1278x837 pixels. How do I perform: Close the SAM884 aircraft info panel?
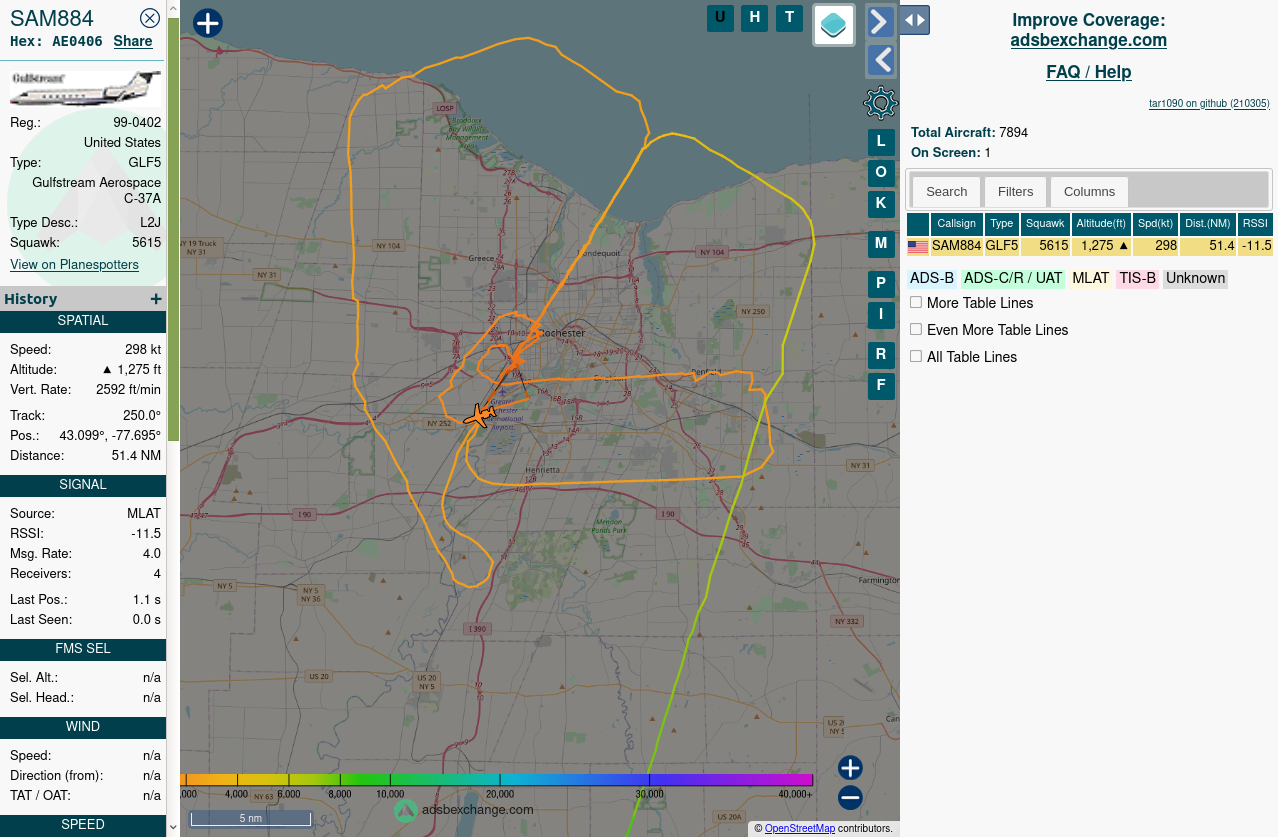(x=150, y=18)
